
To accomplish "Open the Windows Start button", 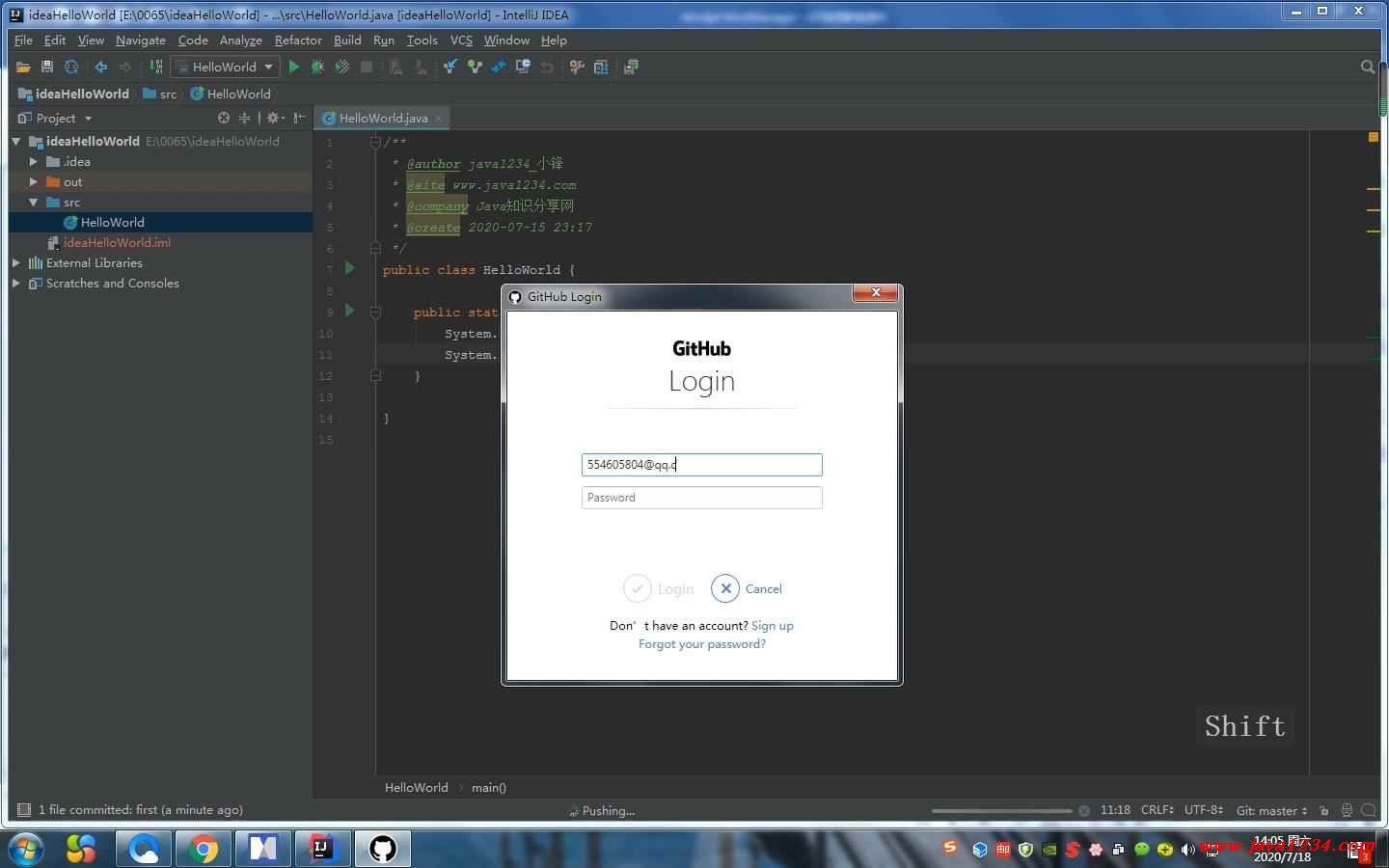I will point(26,849).
